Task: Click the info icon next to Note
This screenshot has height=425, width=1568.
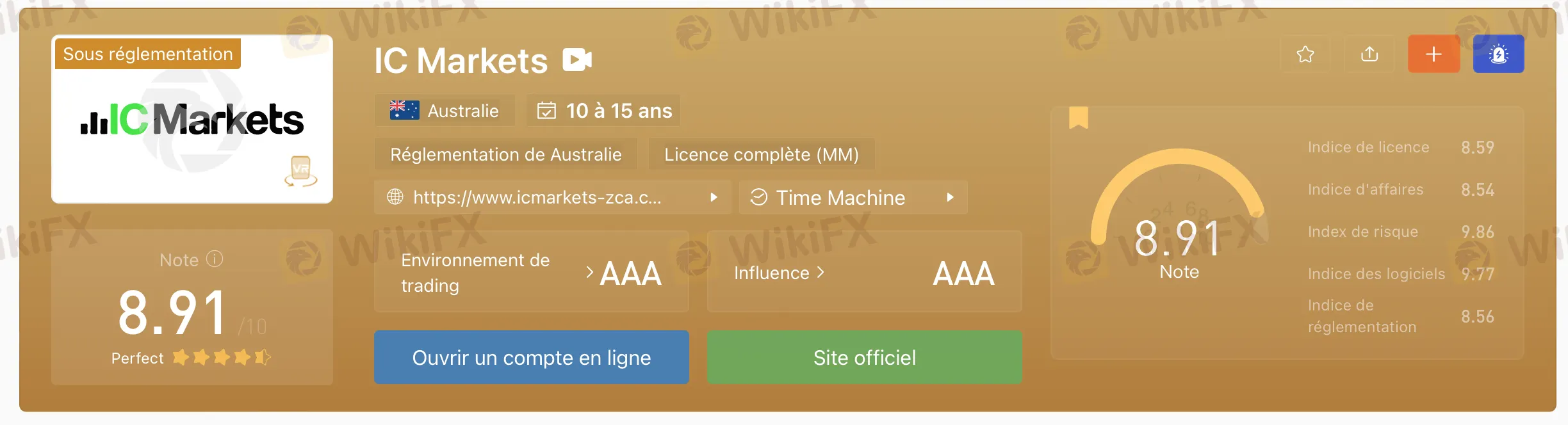Action: [215, 259]
